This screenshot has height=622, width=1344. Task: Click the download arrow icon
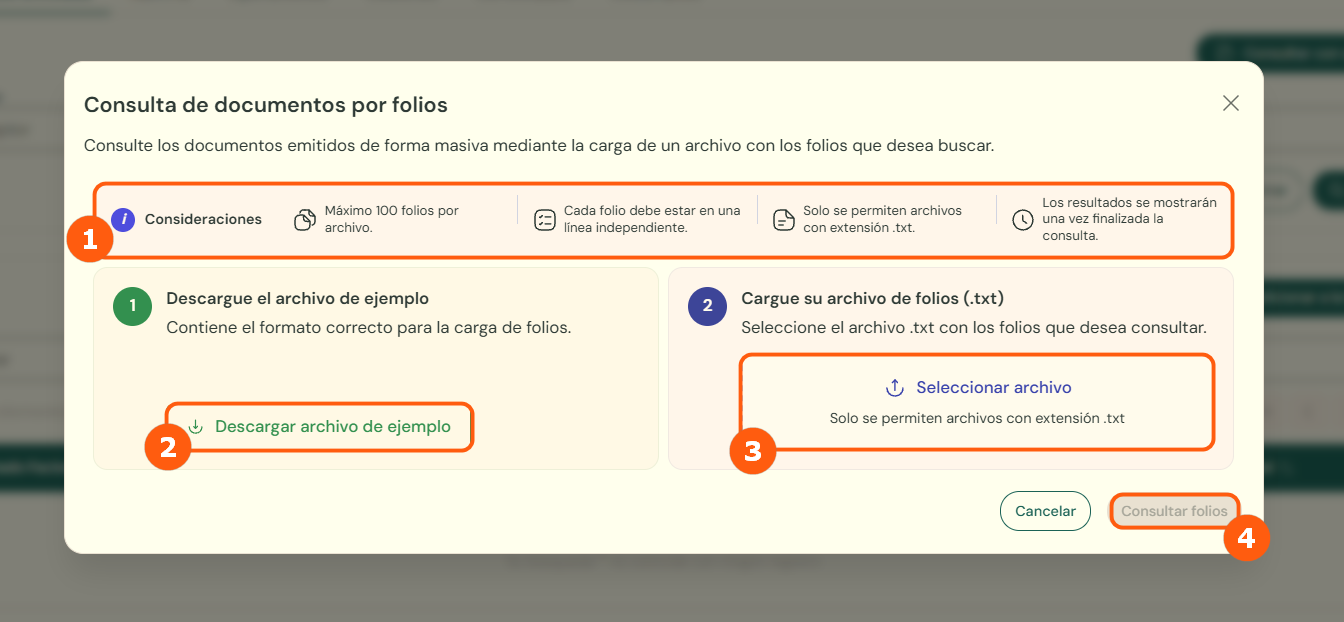tap(196, 427)
